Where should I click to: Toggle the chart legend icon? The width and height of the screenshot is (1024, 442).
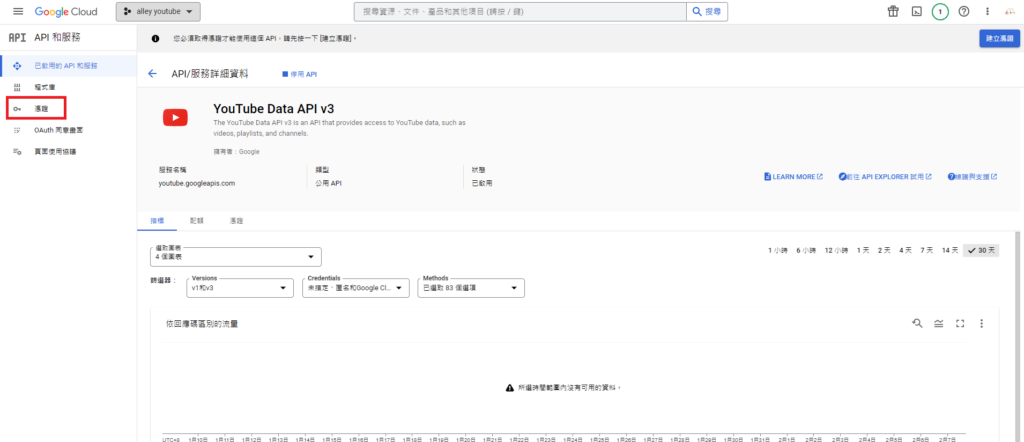(x=938, y=323)
